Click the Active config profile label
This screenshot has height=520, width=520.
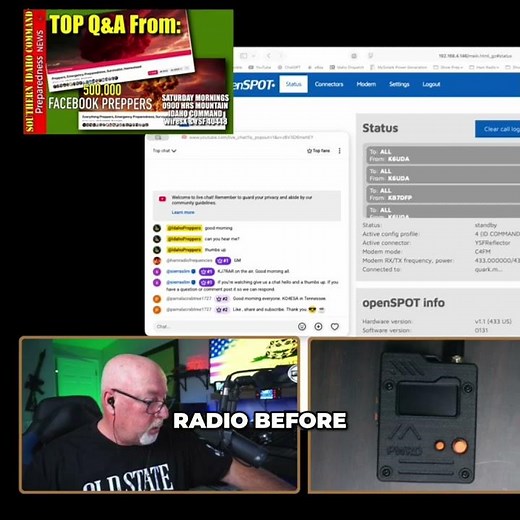tap(390, 234)
